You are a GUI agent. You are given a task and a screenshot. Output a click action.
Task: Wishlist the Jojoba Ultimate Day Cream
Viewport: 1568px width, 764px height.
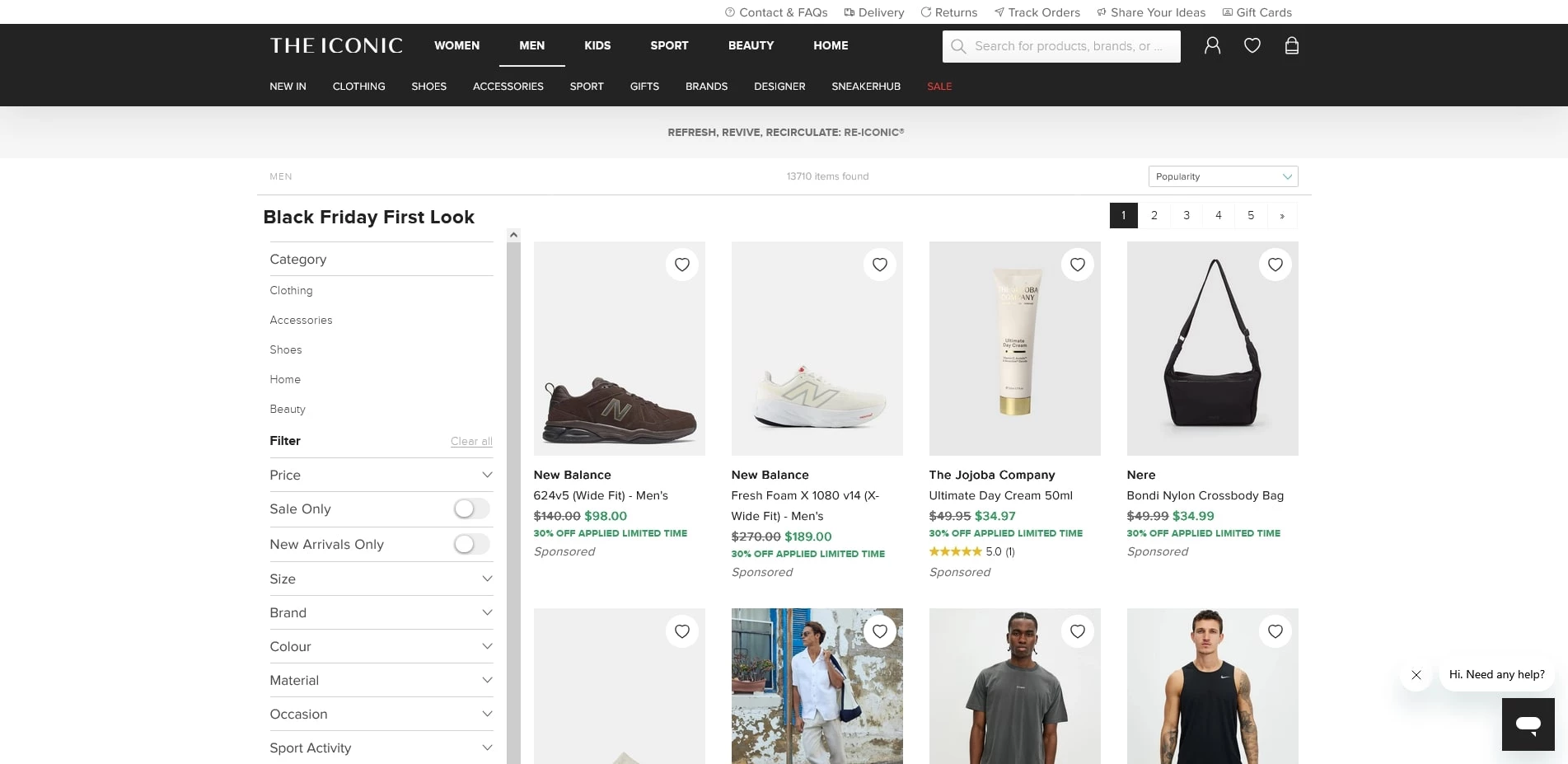tap(1077, 265)
